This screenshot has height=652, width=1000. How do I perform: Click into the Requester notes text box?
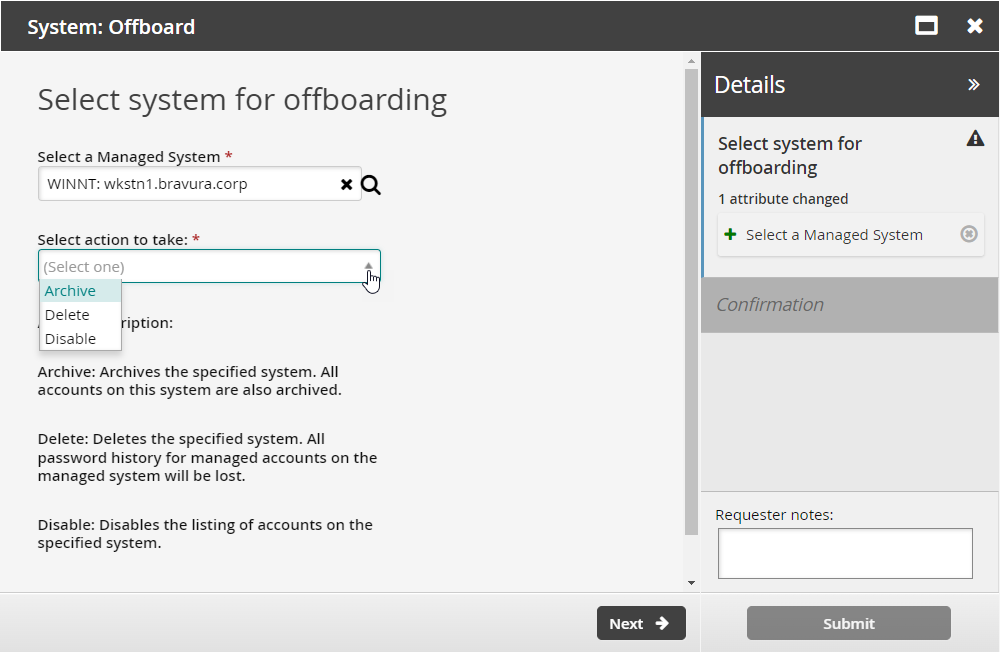pos(845,553)
